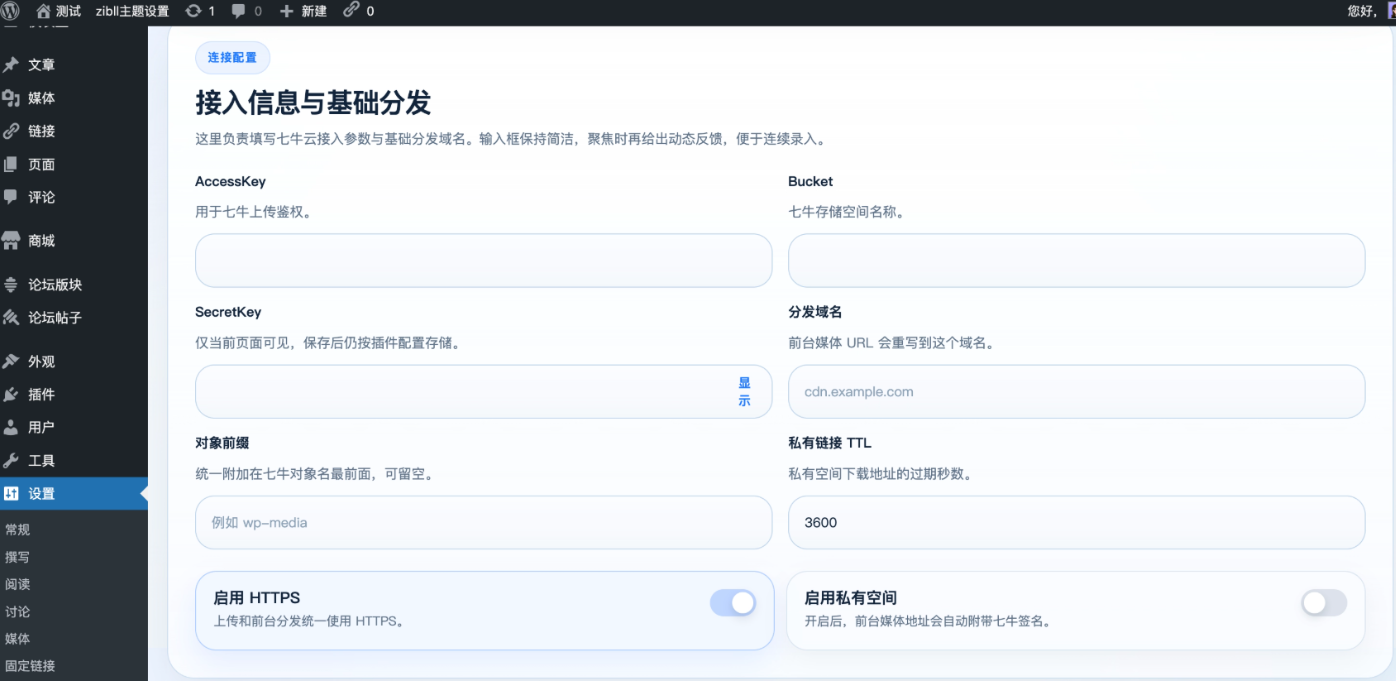Open 商城 store icon in sidebar
The height and width of the screenshot is (681, 1396).
(12, 241)
